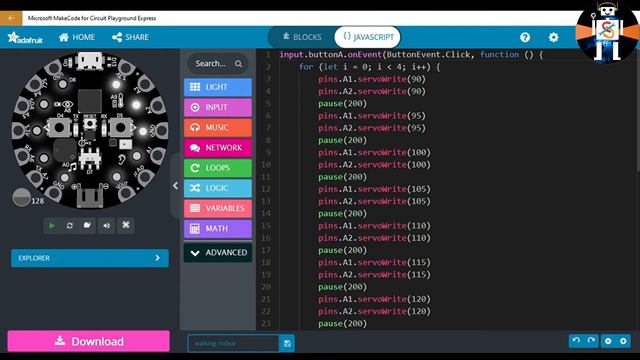Open the VARIABLES toolbox category
Viewport: 640px width, 360px height.
[218, 208]
